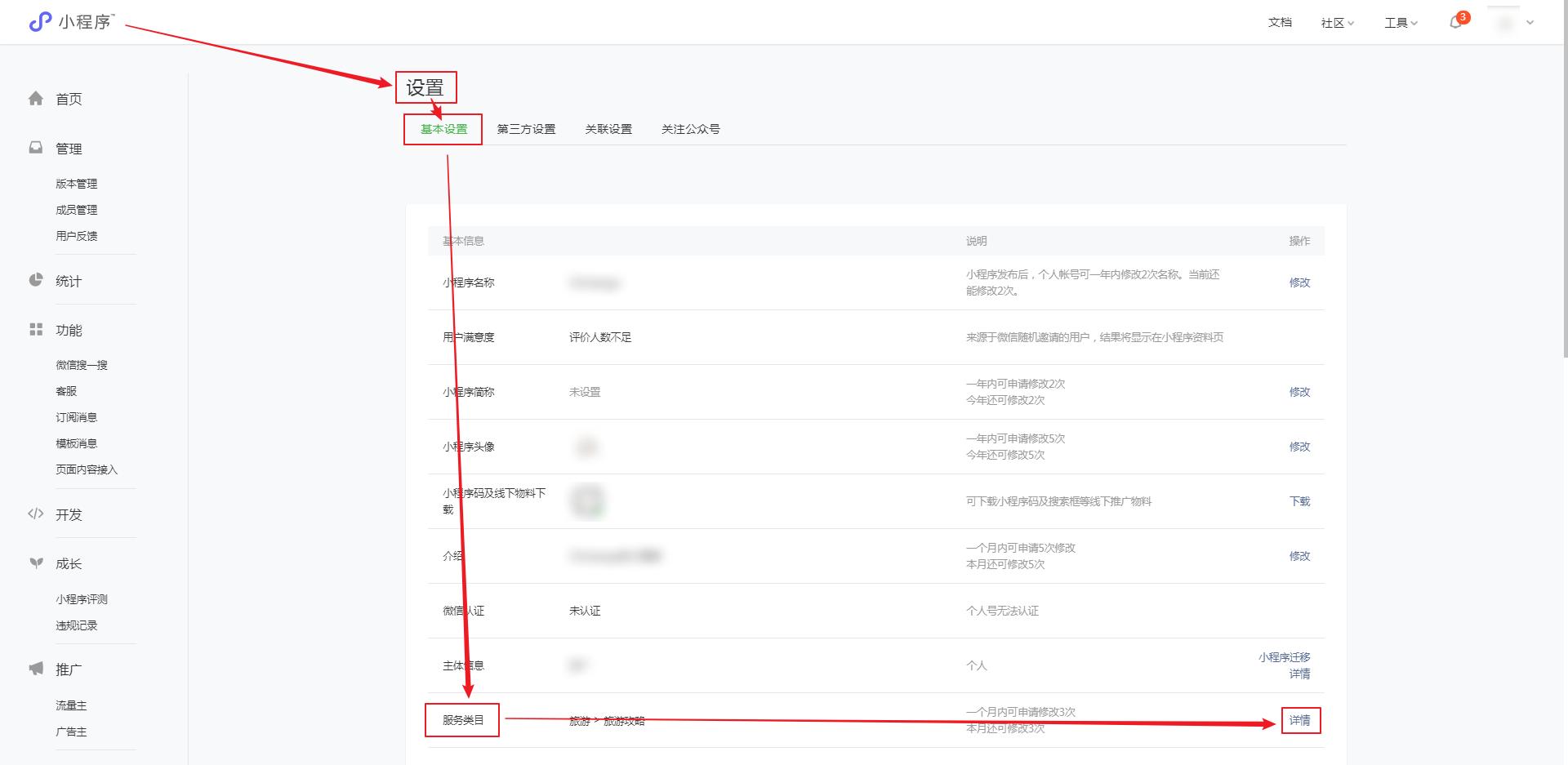Open 用户反馈 in the sidebar
1568x765 pixels.
[x=76, y=236]
